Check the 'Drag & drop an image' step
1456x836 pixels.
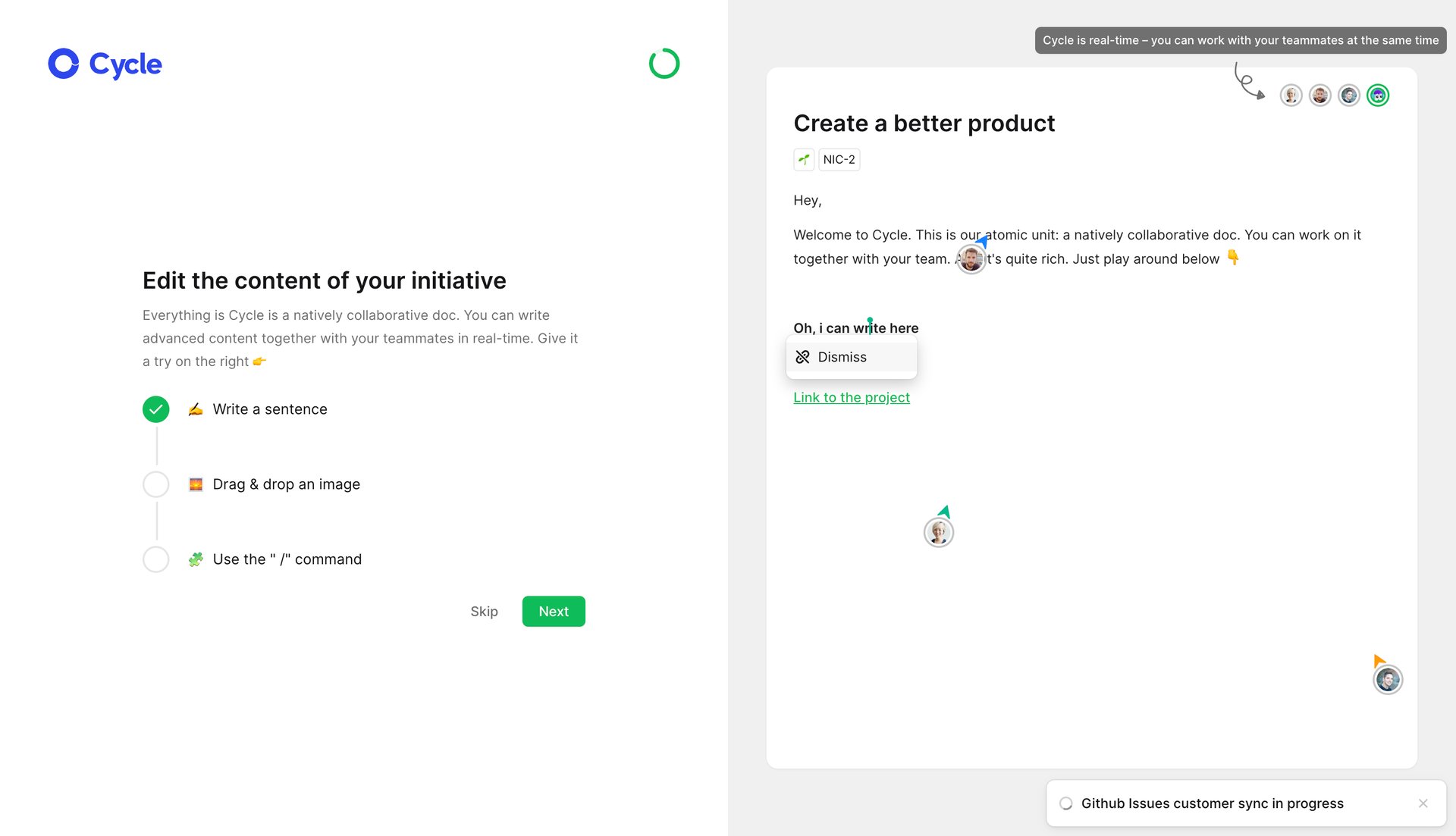[155, 484]
